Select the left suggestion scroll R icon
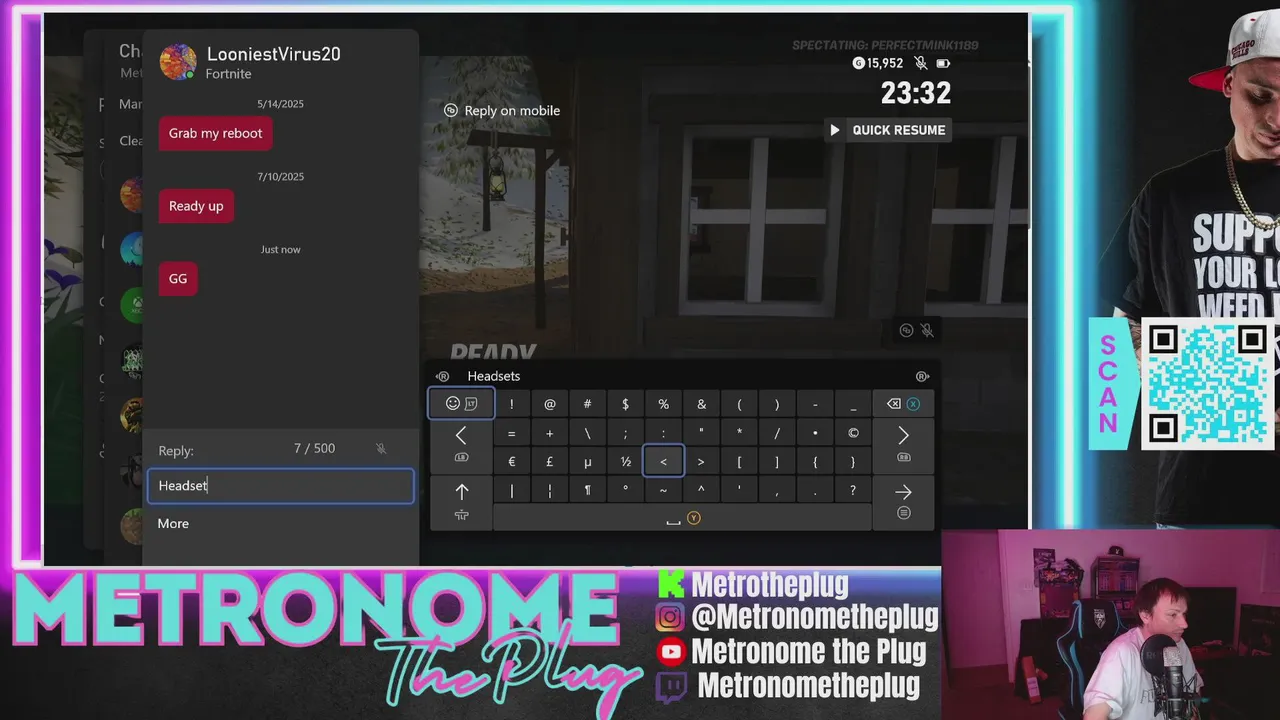This screenshot has height=720, width=1280. [442, 376]
